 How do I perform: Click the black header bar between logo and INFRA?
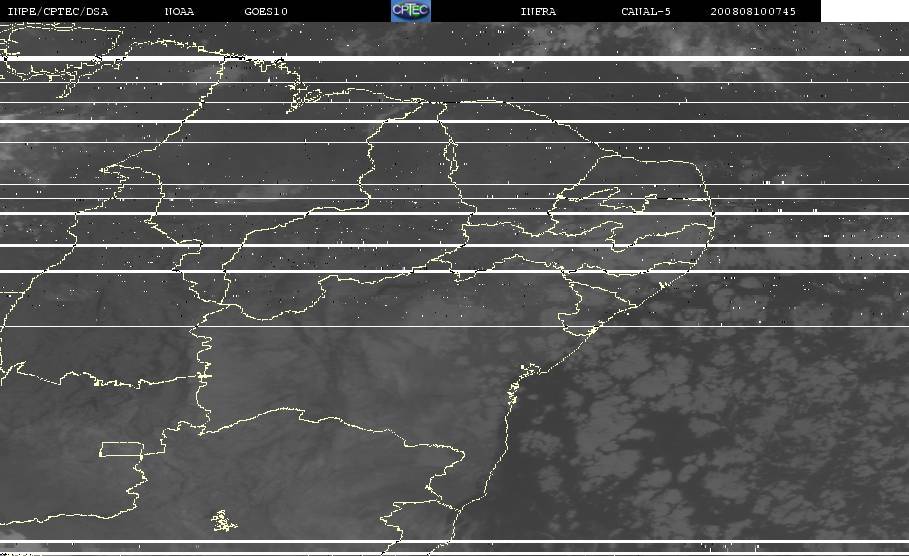click(475, 11)
